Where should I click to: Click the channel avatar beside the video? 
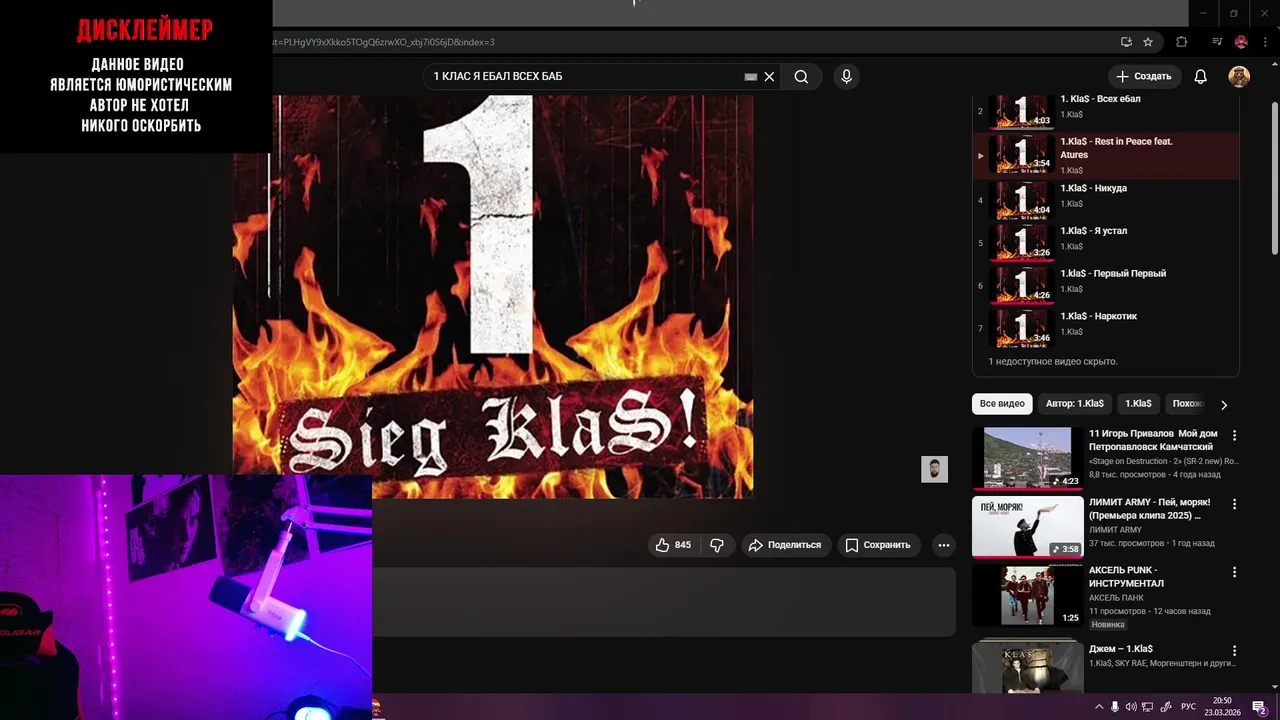pos(934,469)
